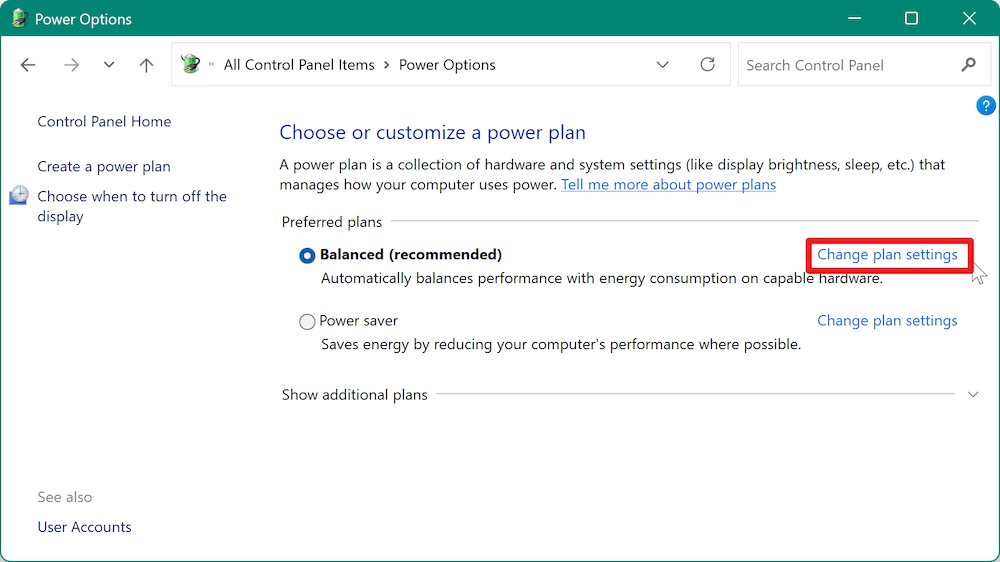Click the magnifier search icon
This screenshot has height=562, width=1000.
click(x=968, y=64)
